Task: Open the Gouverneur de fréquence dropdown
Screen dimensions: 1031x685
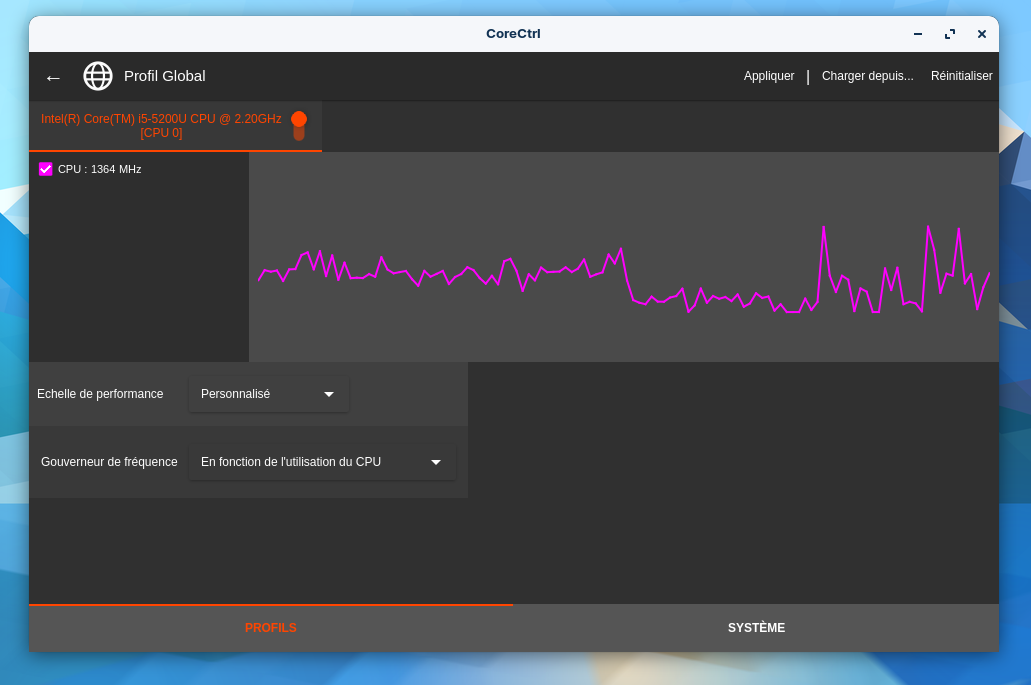Action: point(321,462)
